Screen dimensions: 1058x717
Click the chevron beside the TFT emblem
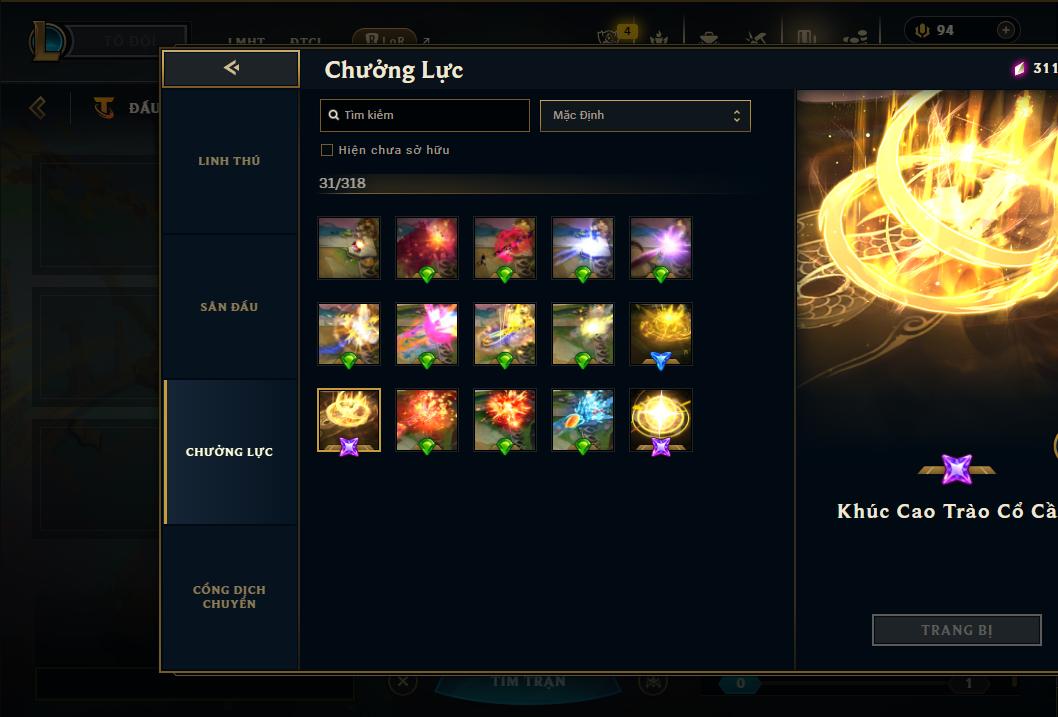(x=38, y=107)
